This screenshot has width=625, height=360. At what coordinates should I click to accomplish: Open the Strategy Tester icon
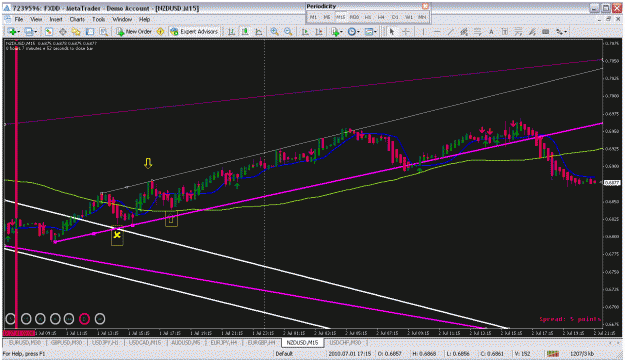[x=104, y=31]
